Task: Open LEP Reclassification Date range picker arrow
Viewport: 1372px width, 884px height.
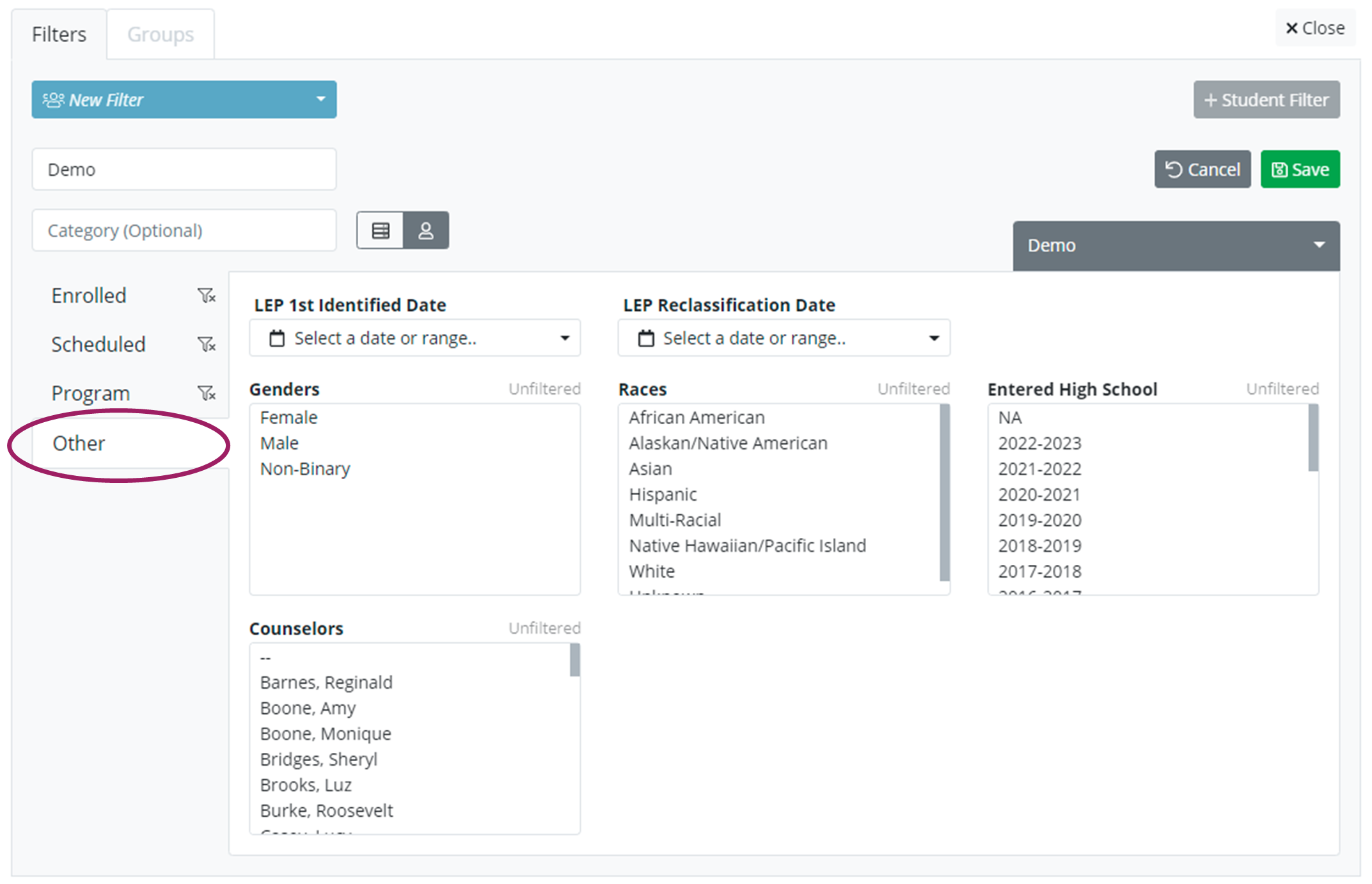Action: pos(934,338)
